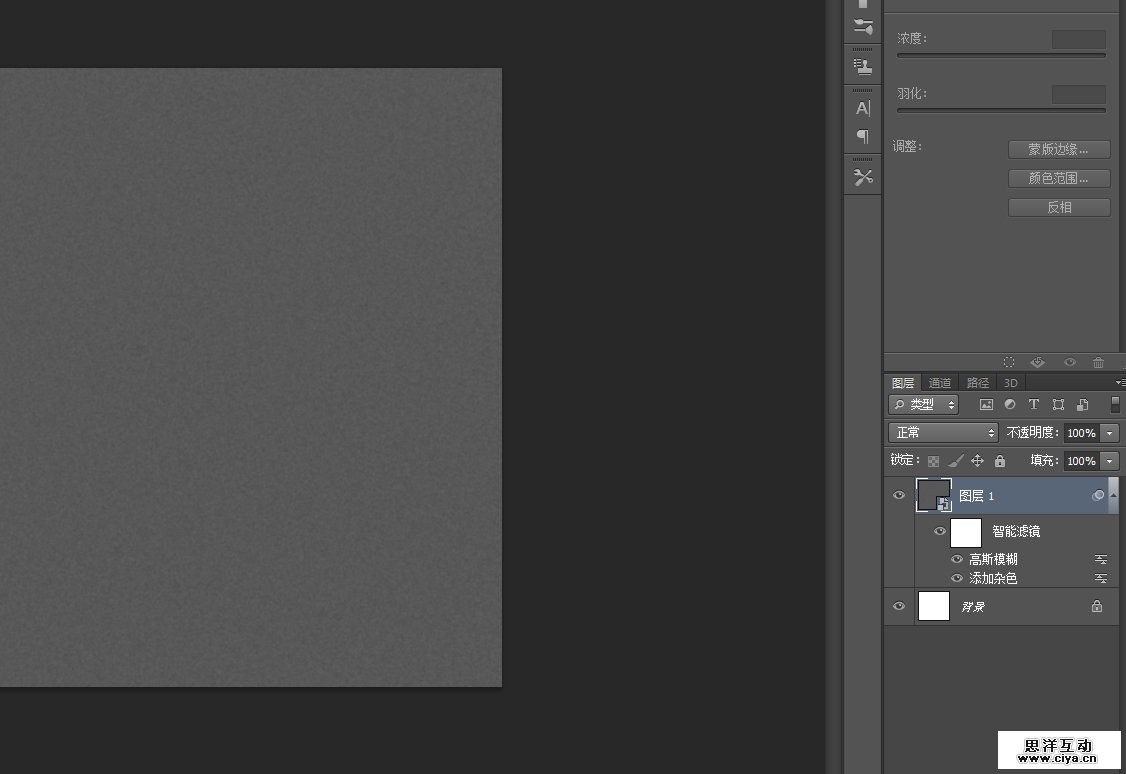Switch to the 通道 tab
1126x774 pixels.
tap(940, 383)
